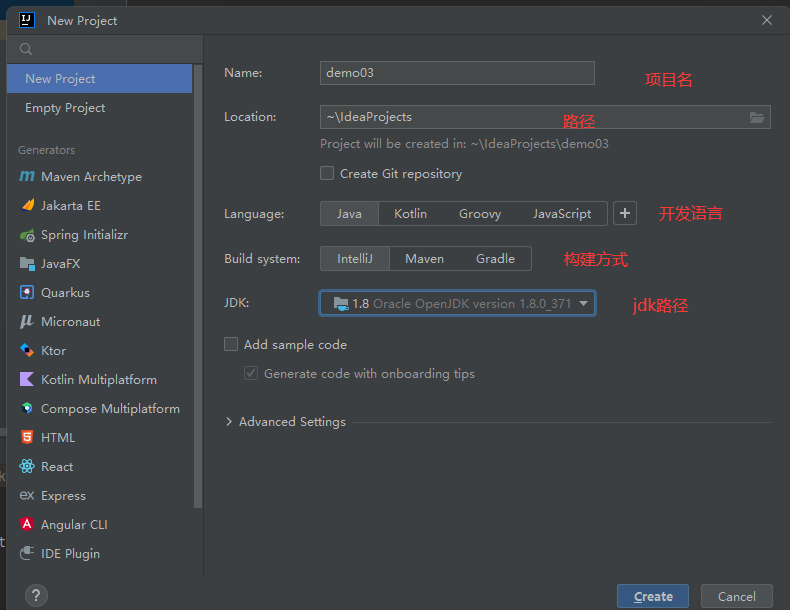Click the Micronaut mu icon
Screen dimensions: 790x610
tap(27, 321)
